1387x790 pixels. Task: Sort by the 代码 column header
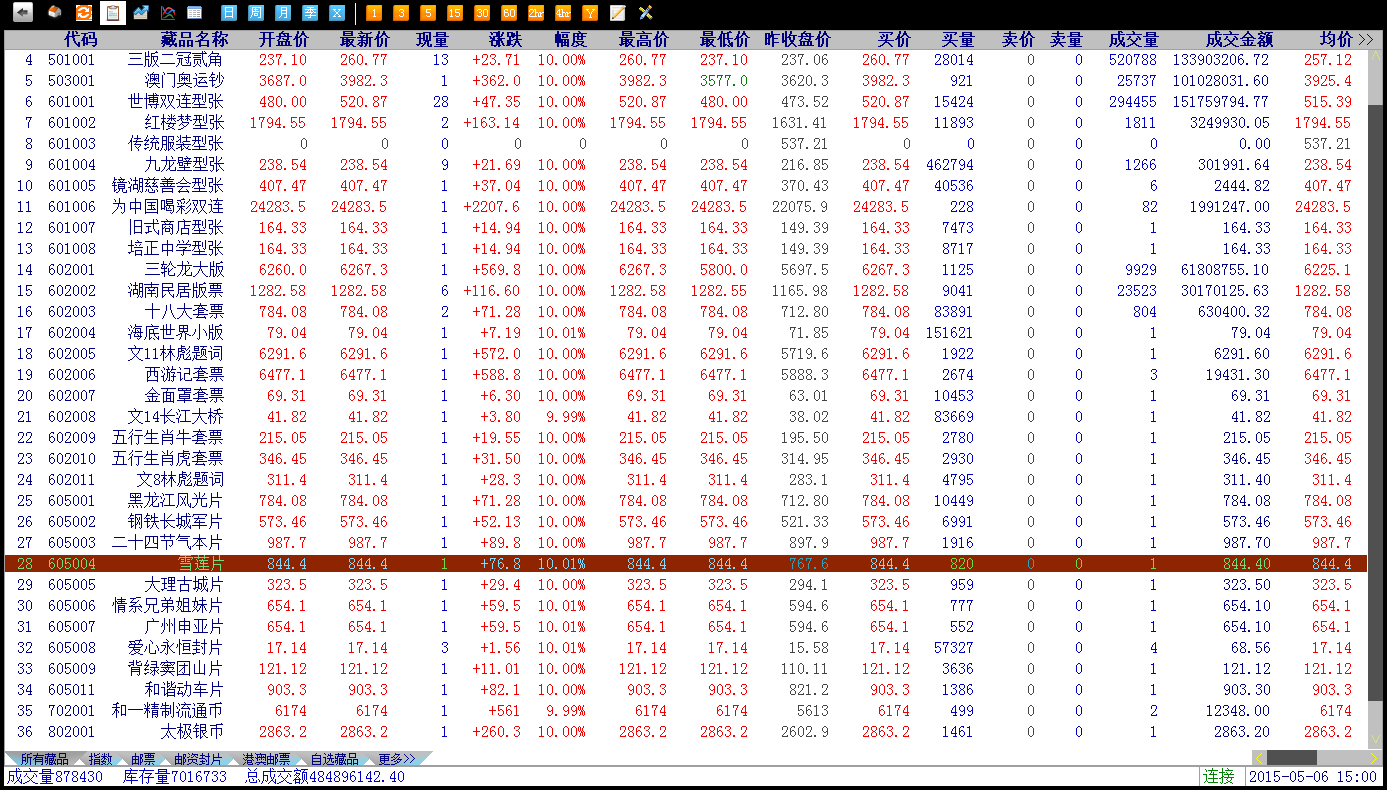pyautogui.click(x=81, y=40)
